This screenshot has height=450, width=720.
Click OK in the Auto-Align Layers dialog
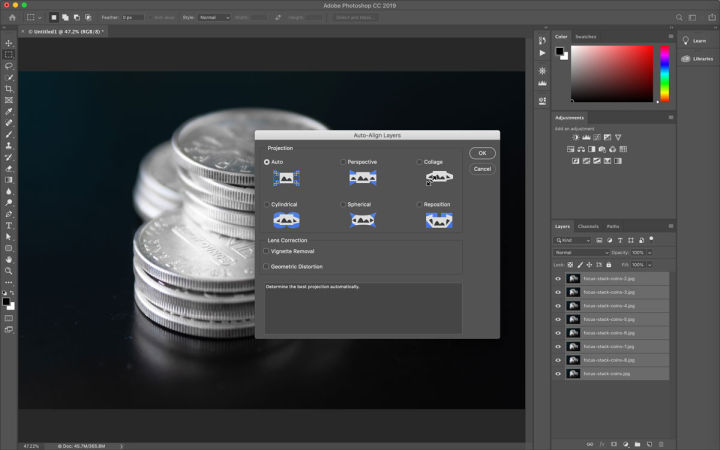click(x=482, y=153)
